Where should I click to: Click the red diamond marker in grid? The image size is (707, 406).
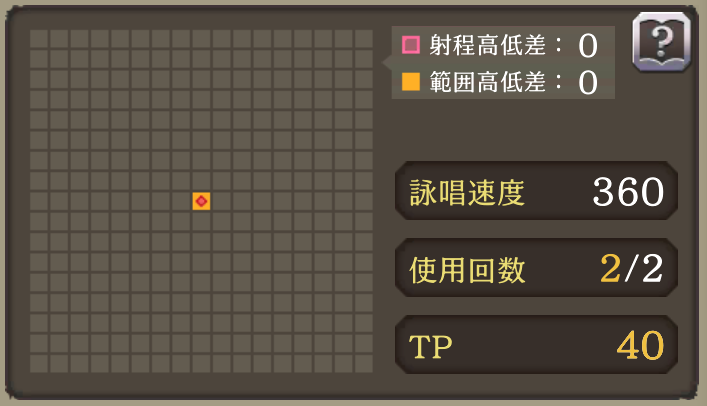coord(201,201)
